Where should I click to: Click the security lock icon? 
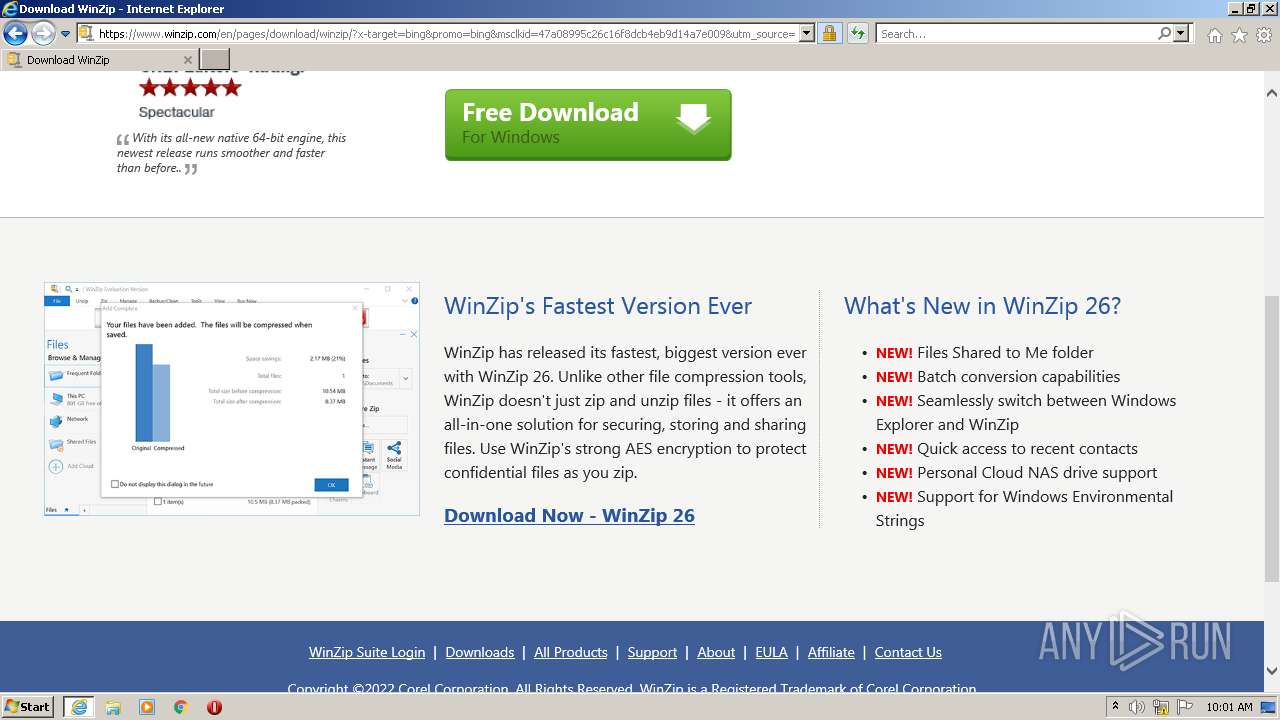829,34
